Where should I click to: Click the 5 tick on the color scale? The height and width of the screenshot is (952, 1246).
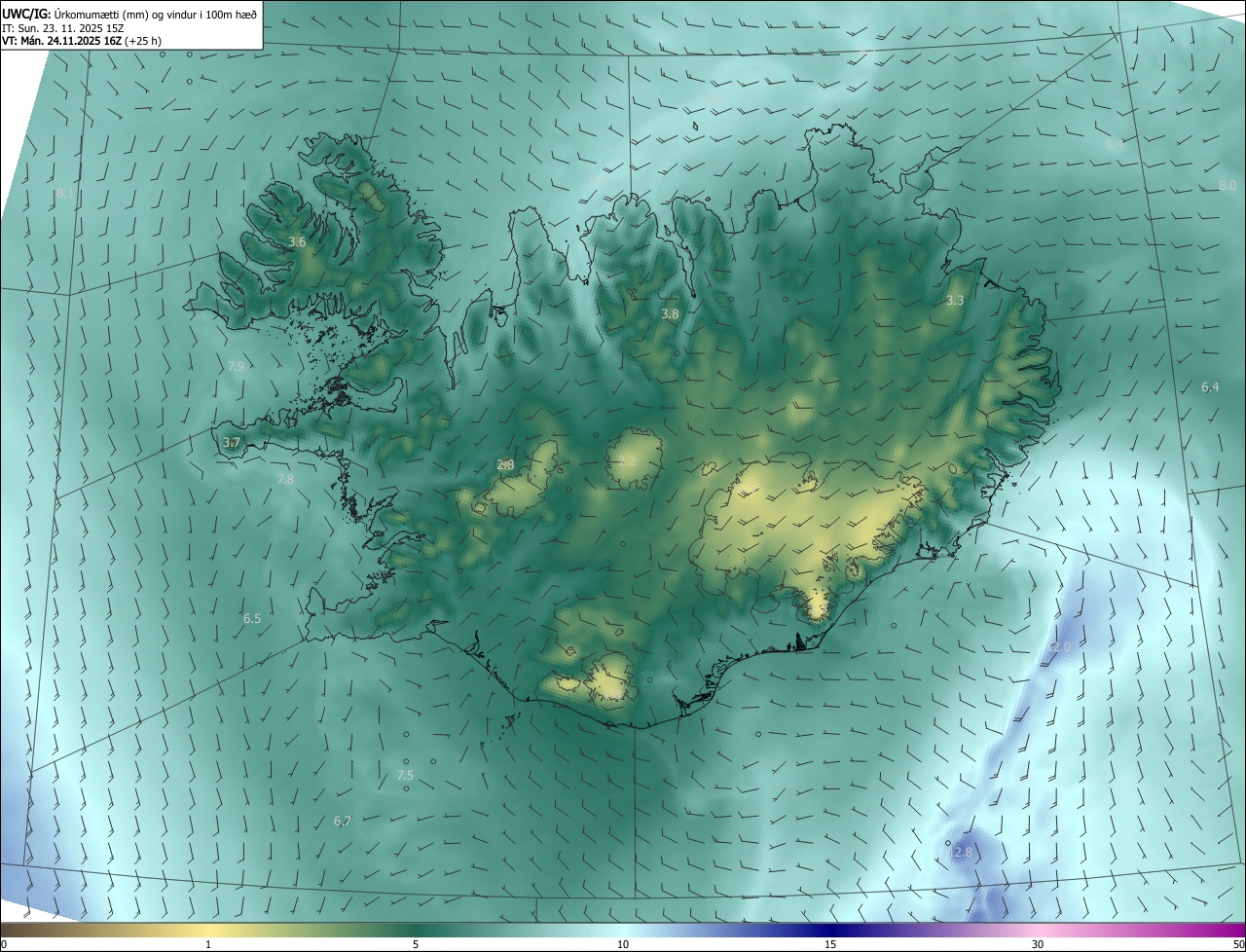[x=416, y=944]
